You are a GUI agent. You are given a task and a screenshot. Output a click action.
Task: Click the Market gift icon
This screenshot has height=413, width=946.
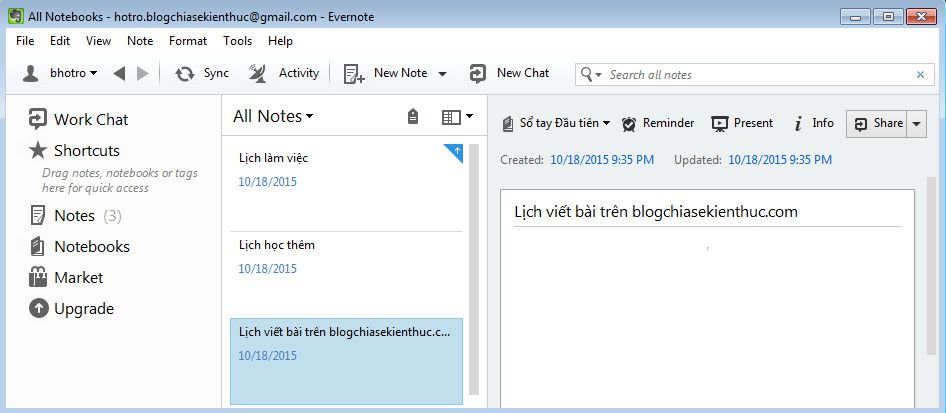pyautogui.click(x=37, y=277)
